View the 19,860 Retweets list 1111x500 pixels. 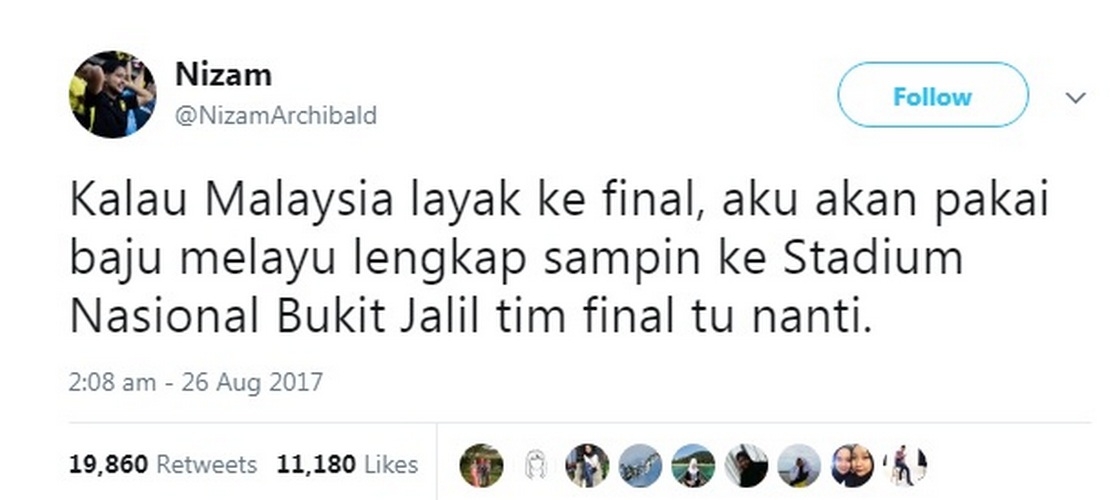tap(162, 465)
